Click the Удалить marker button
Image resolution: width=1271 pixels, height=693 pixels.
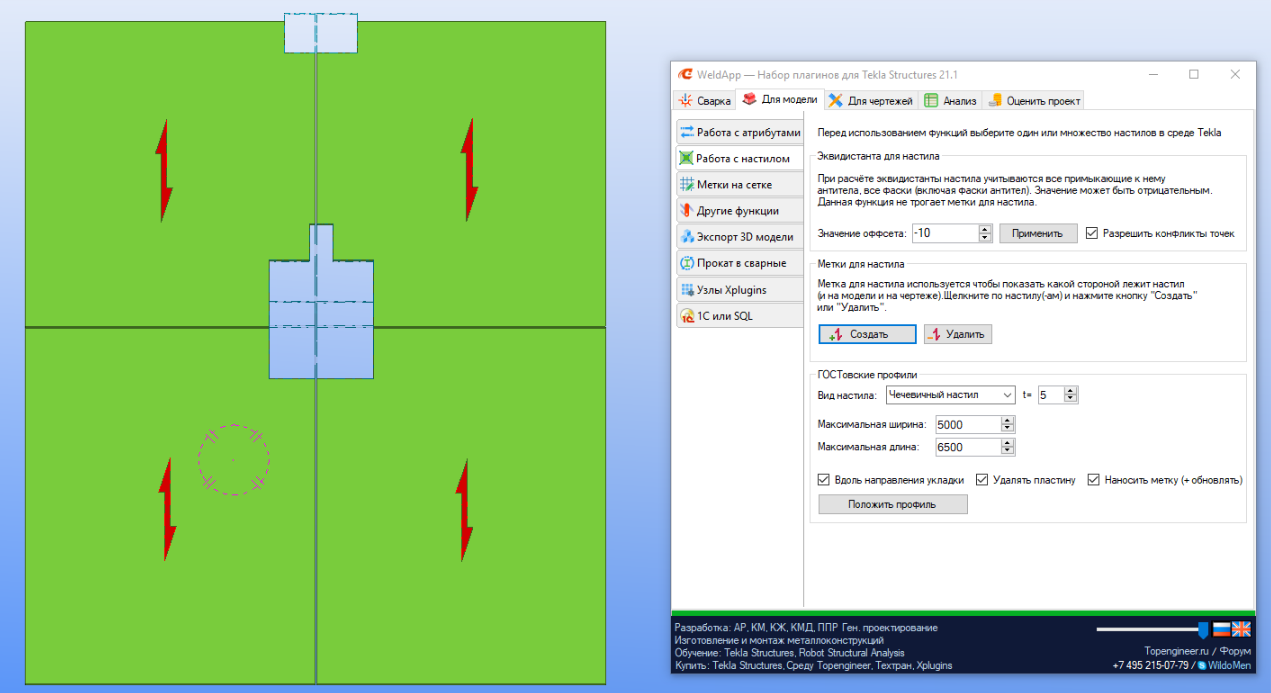[x=958, y=334]
